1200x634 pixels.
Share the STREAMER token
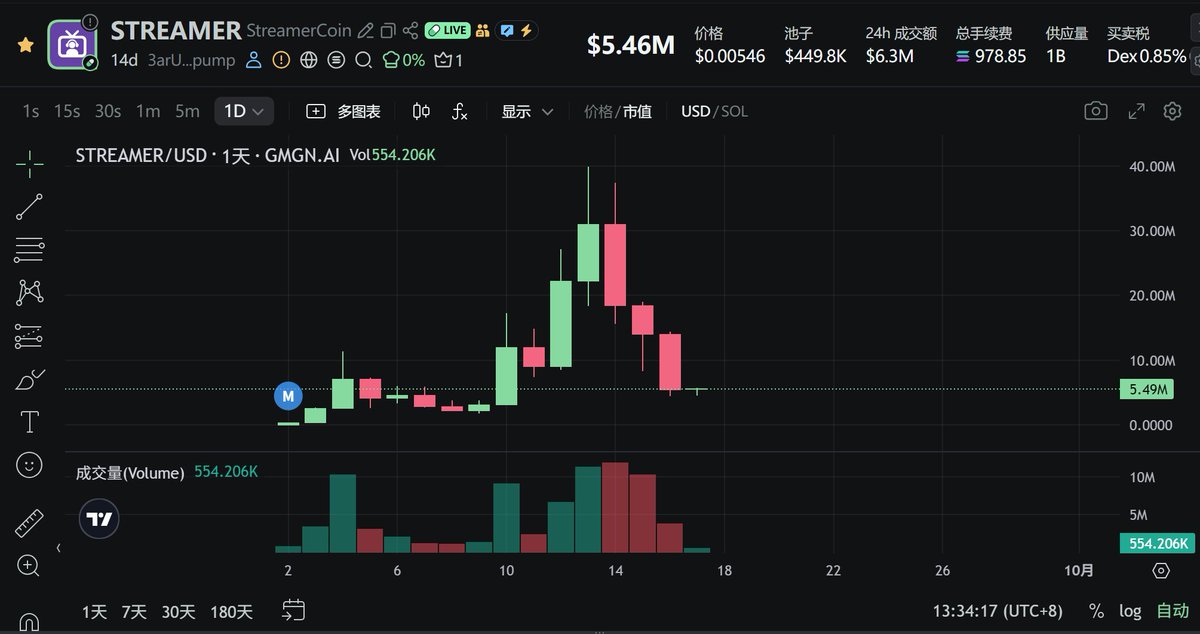[x=410, y=31]
